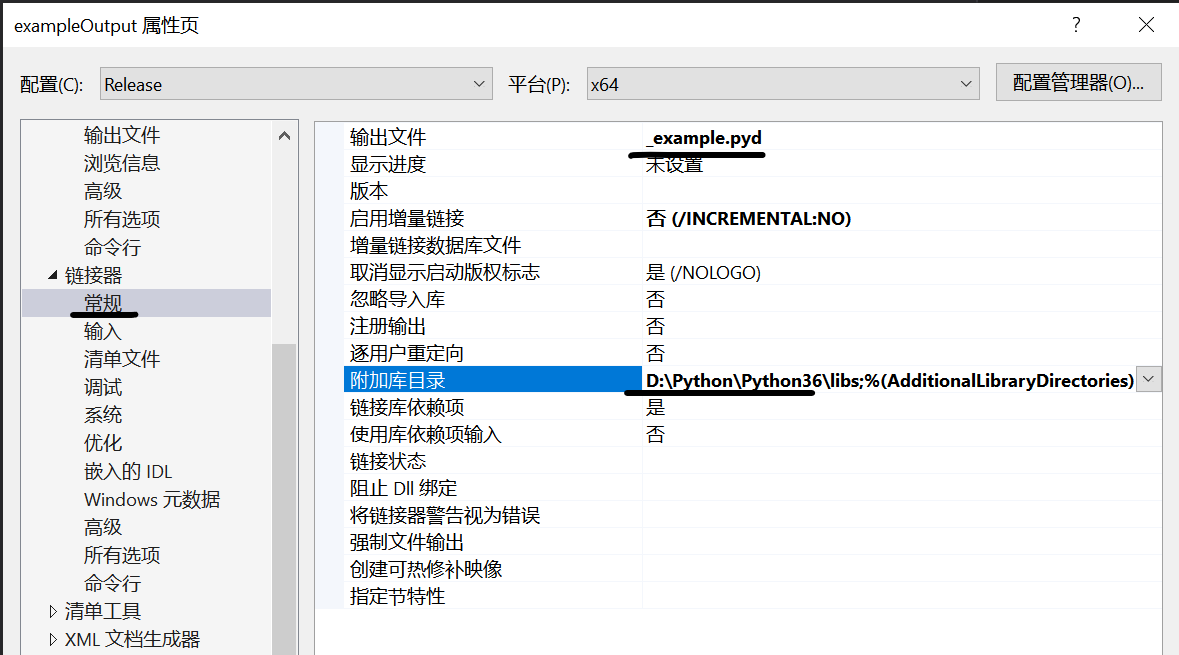1179x655 pixels.
Task: Open the 附加库目录 value dropdown arrow
Action: [x=1148, y=379]
